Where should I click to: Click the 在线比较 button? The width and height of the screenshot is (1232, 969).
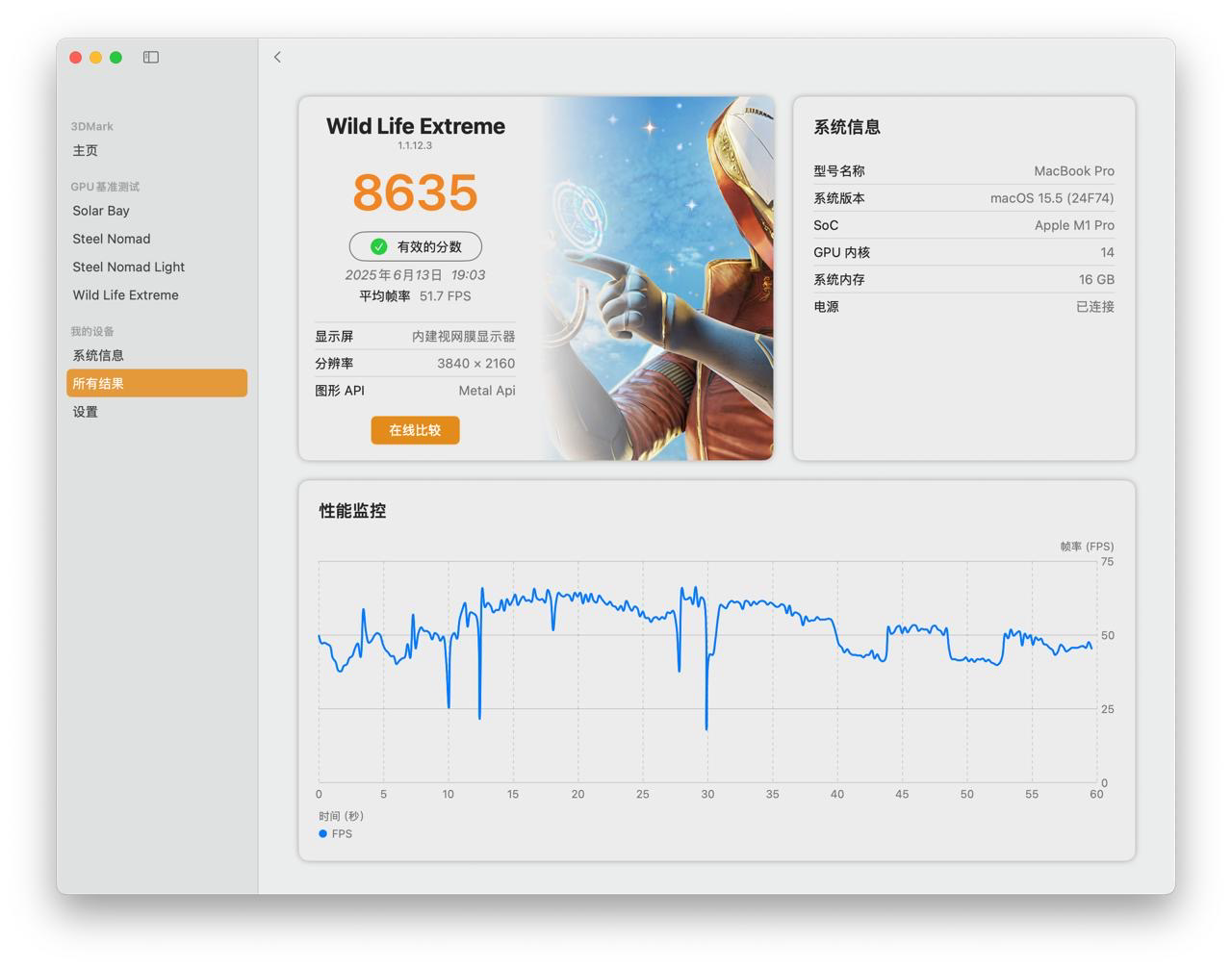point(415,430)
